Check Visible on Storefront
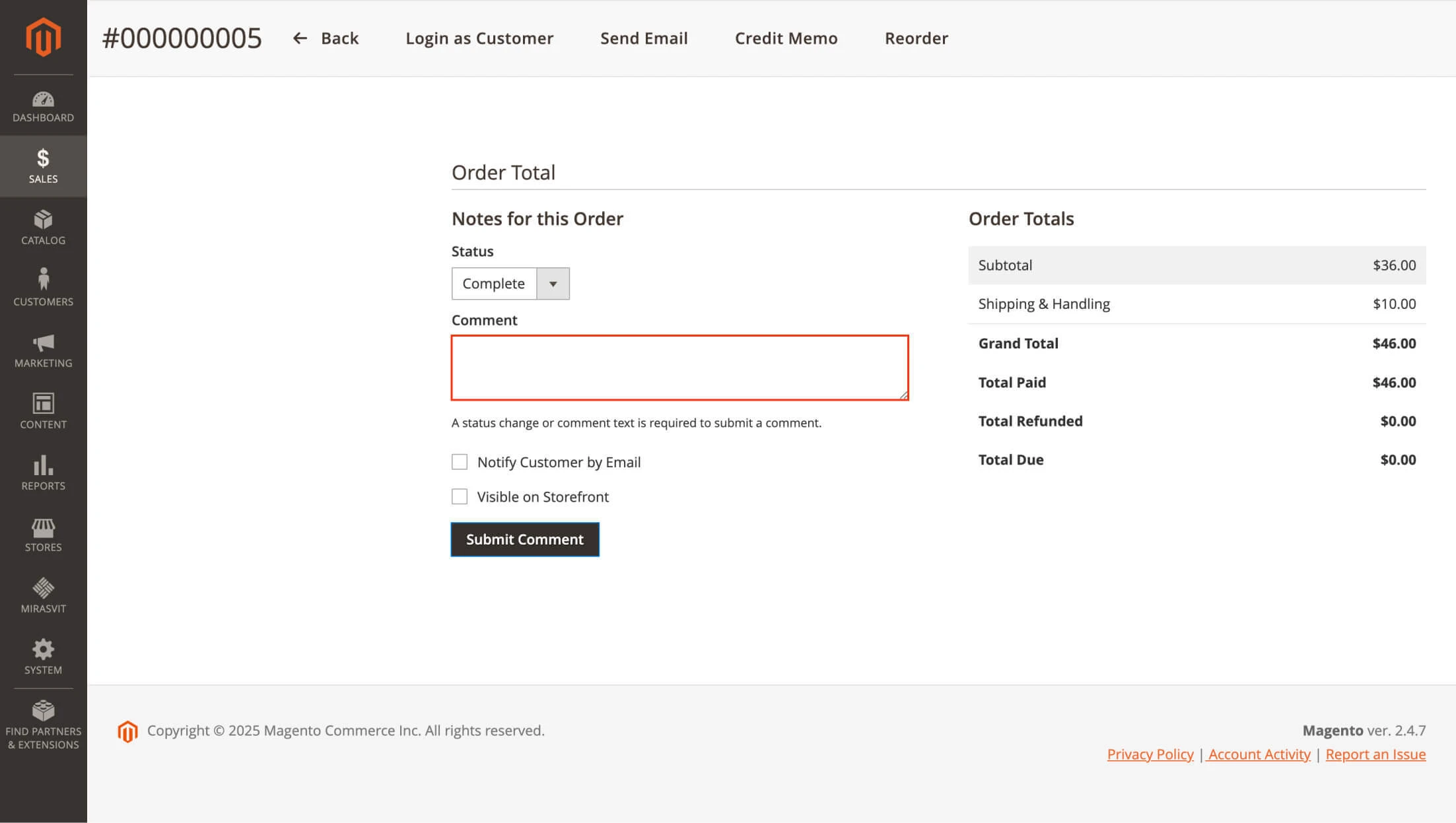This screenshot has width=1456, height=823. point(460,496)
